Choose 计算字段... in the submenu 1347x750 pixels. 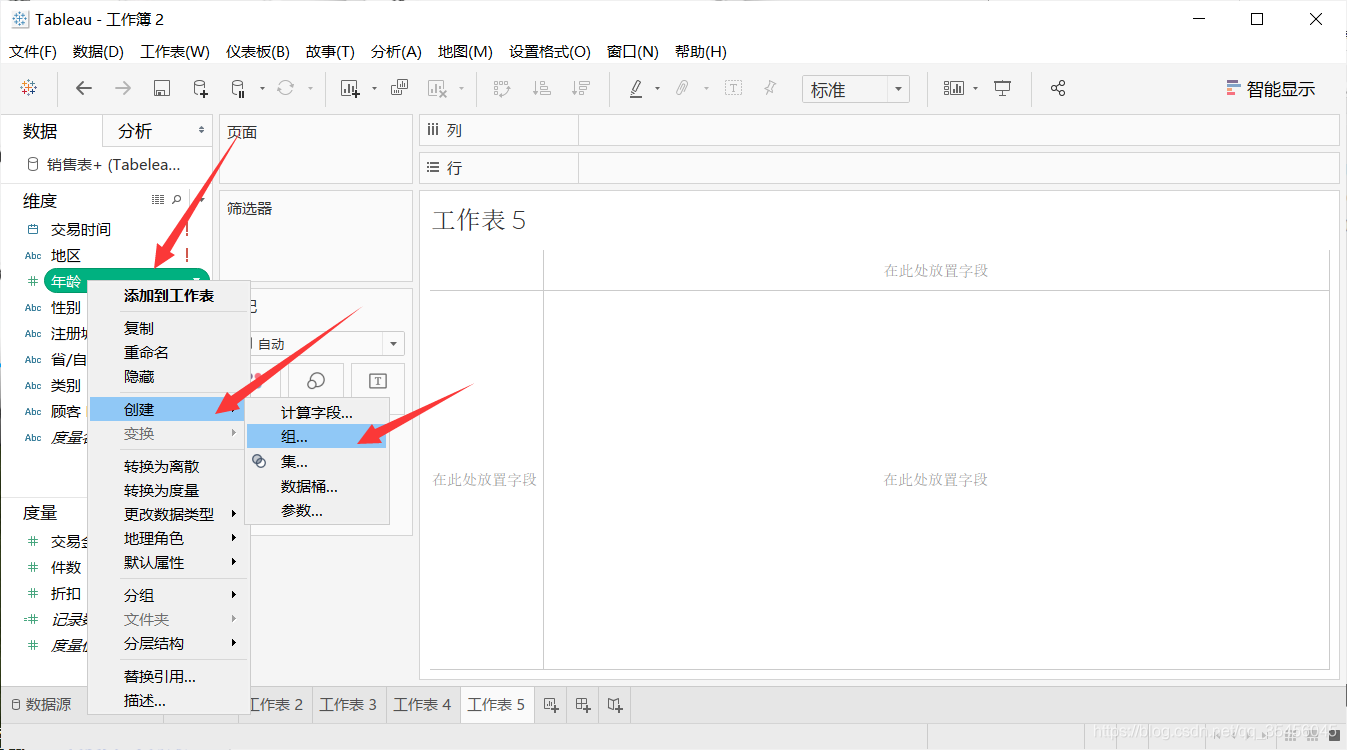(316, 412)
